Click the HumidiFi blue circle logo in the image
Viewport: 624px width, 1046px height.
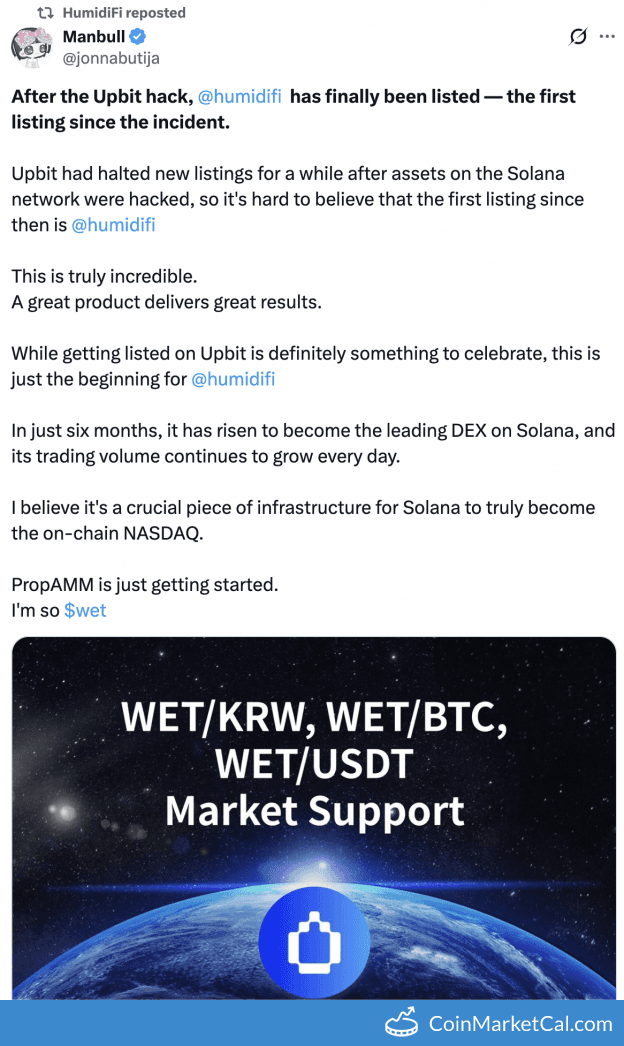click(x=314, y=941)
